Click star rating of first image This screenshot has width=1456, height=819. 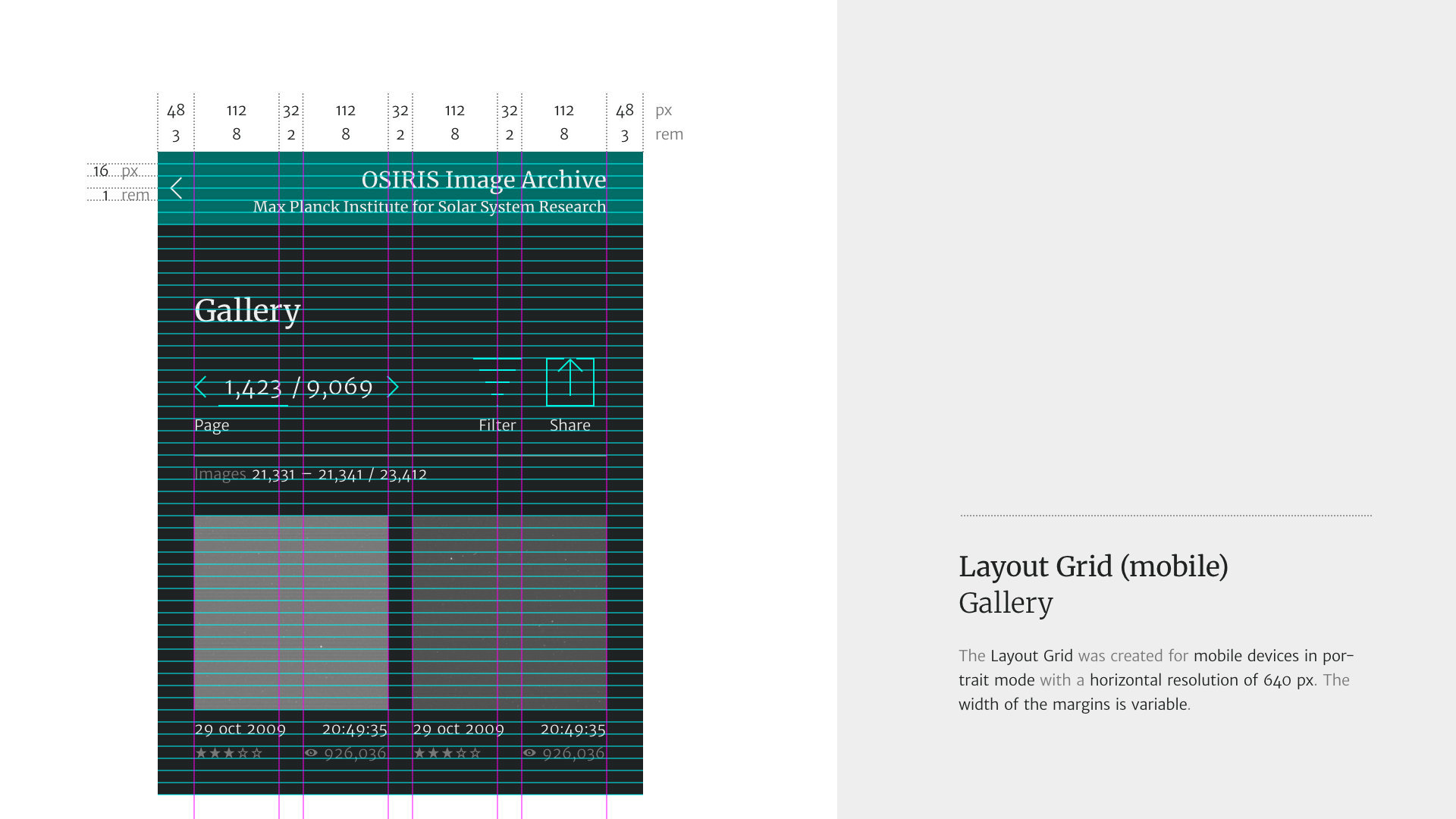(228, 753)
